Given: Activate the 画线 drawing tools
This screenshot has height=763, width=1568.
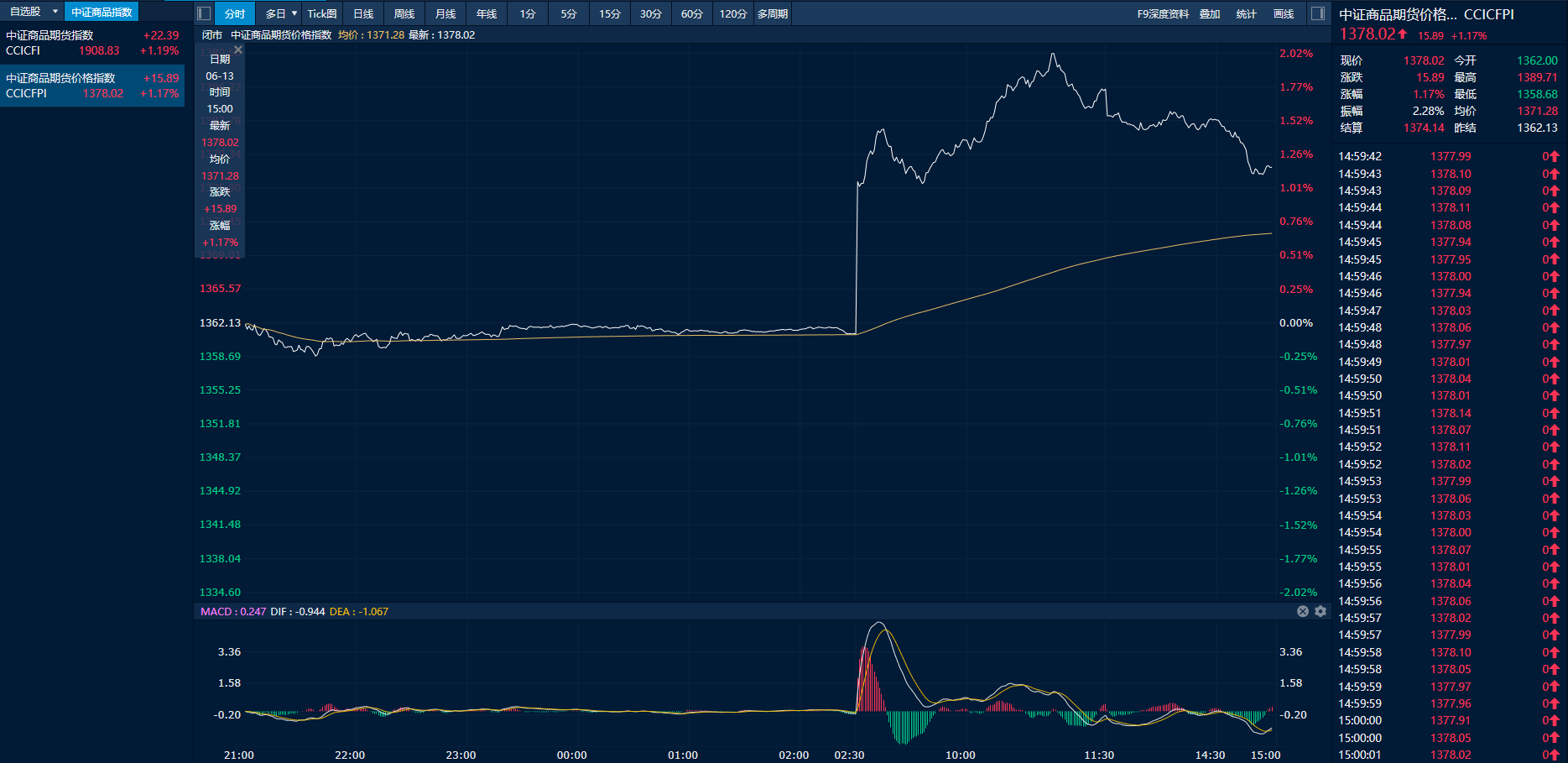Looking at the screenshot, I should coord(1284,13).
